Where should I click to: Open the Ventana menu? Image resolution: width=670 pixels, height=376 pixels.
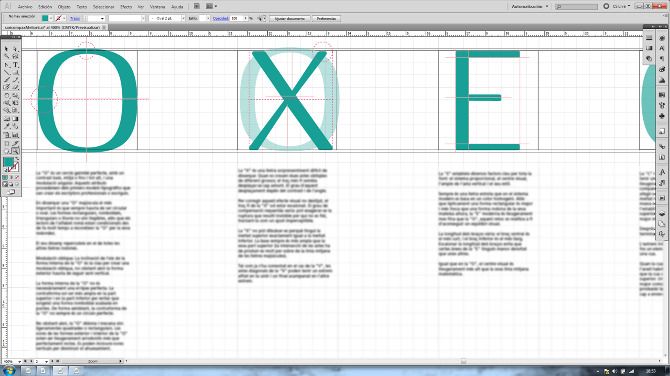click(157, 7)
